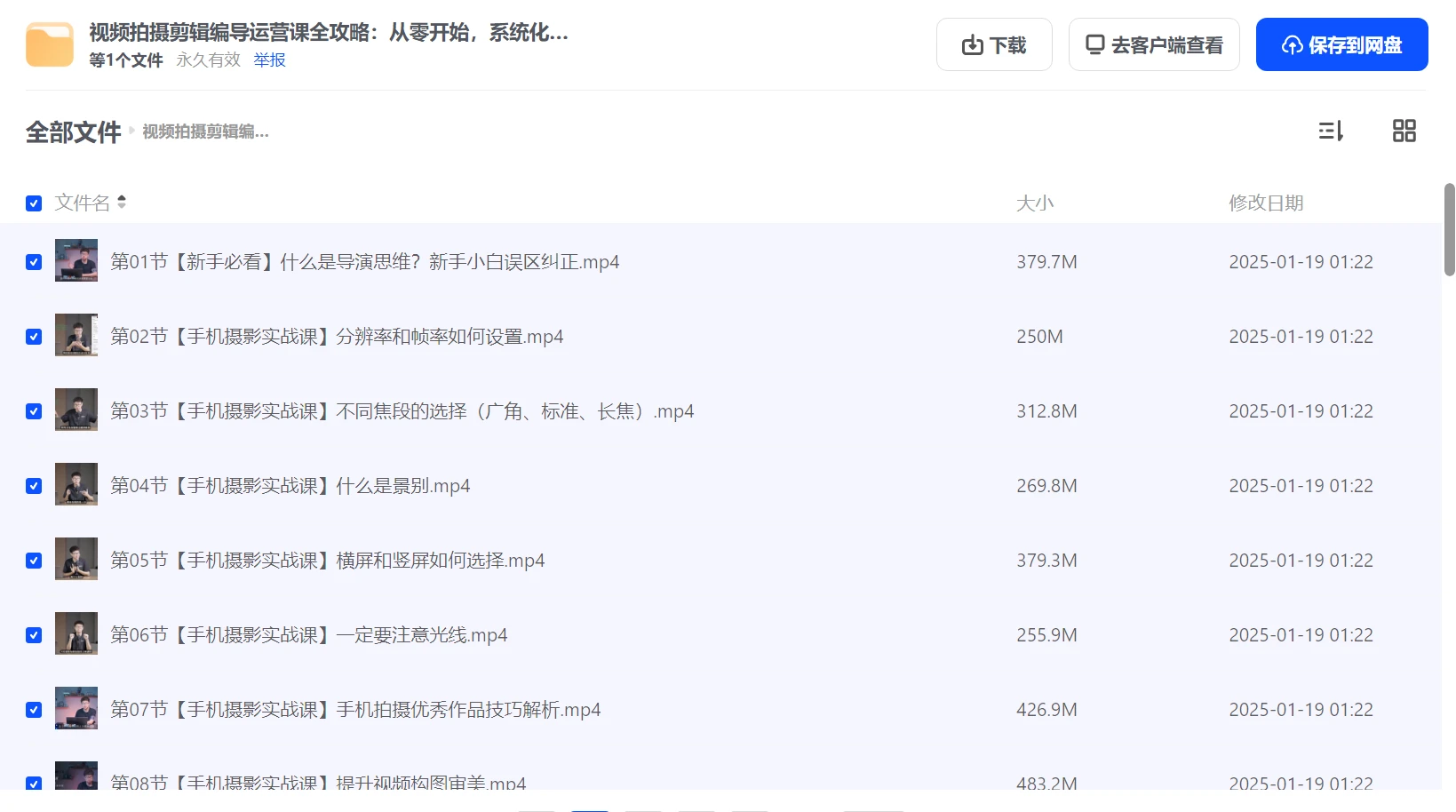Open the 去客户端查看 link
Image resolution: width=1456 pixels, height=812 pixels.
point(1154,43)
